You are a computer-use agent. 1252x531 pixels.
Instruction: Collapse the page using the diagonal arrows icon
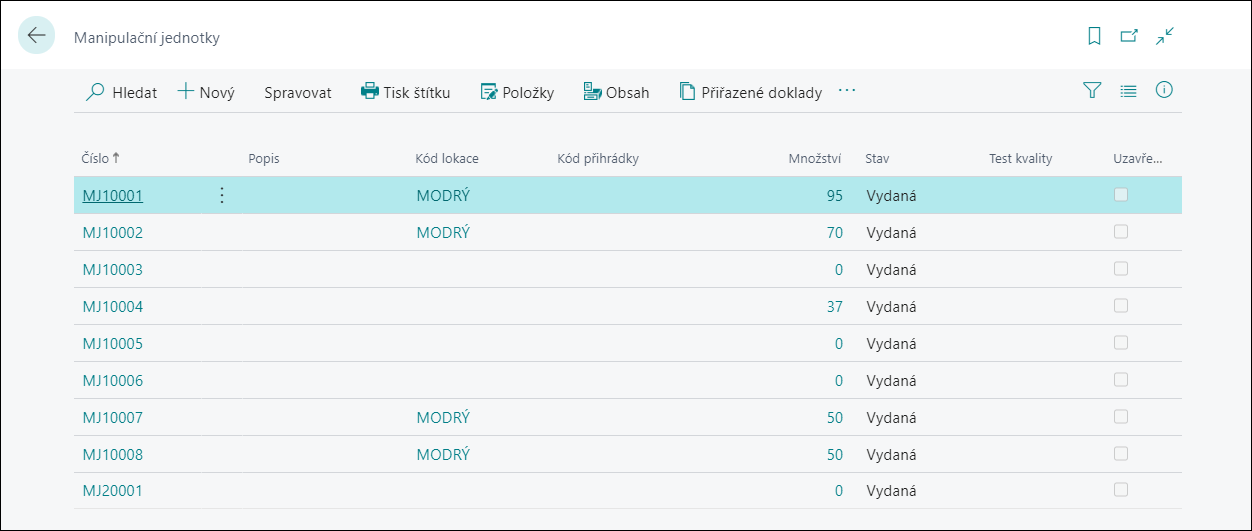coord(1164,36)
